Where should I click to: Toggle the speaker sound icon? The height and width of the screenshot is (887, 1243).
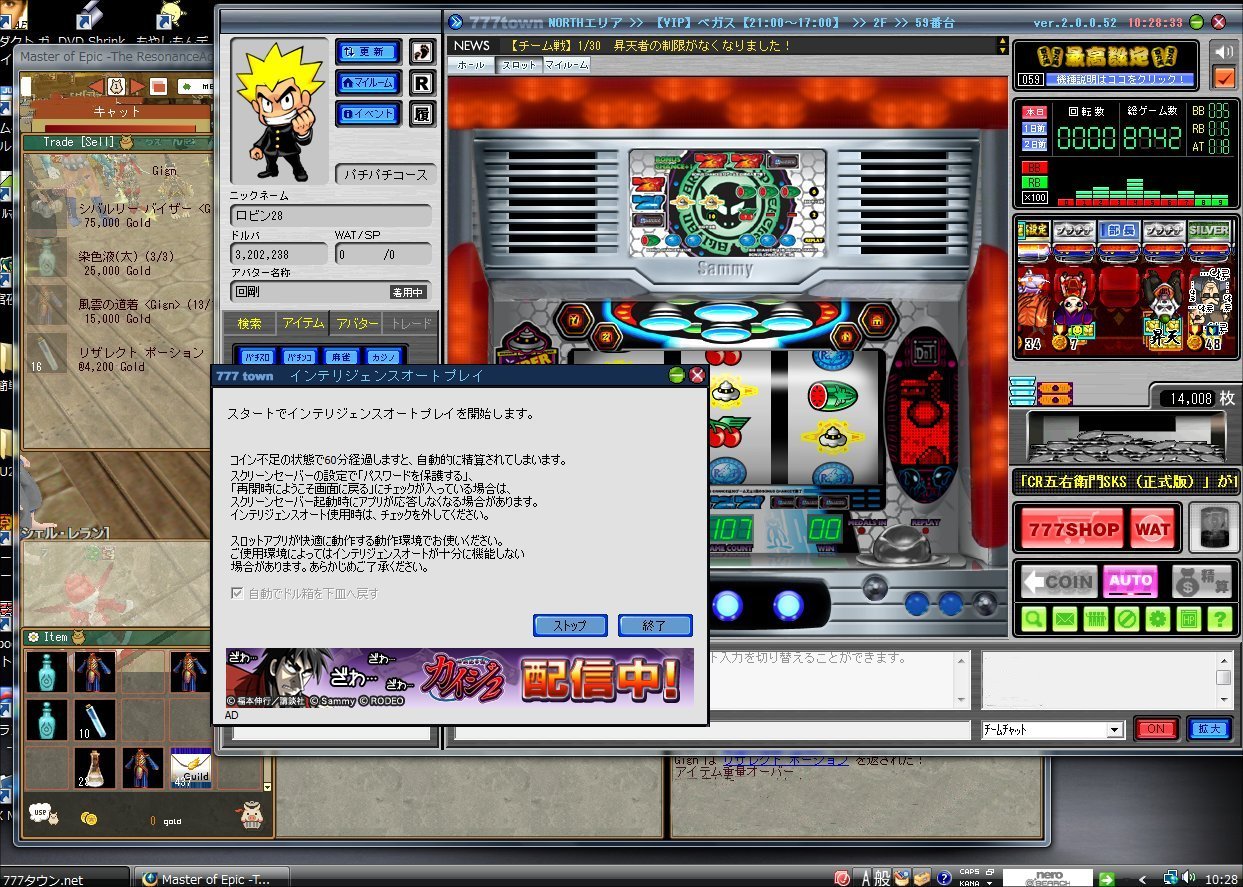click(x=1222, y=52)
